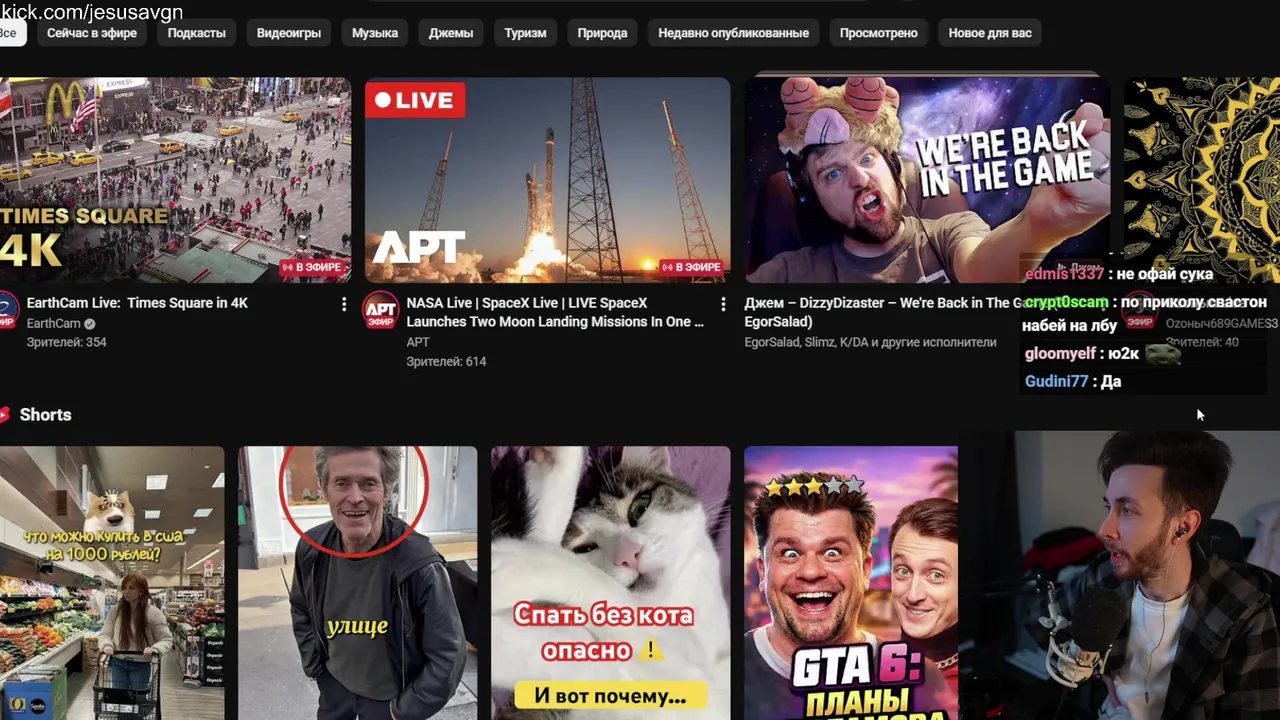Select the "Джемы" filter chip
Screen dimensions: 1280x720
tap(451, 33)
